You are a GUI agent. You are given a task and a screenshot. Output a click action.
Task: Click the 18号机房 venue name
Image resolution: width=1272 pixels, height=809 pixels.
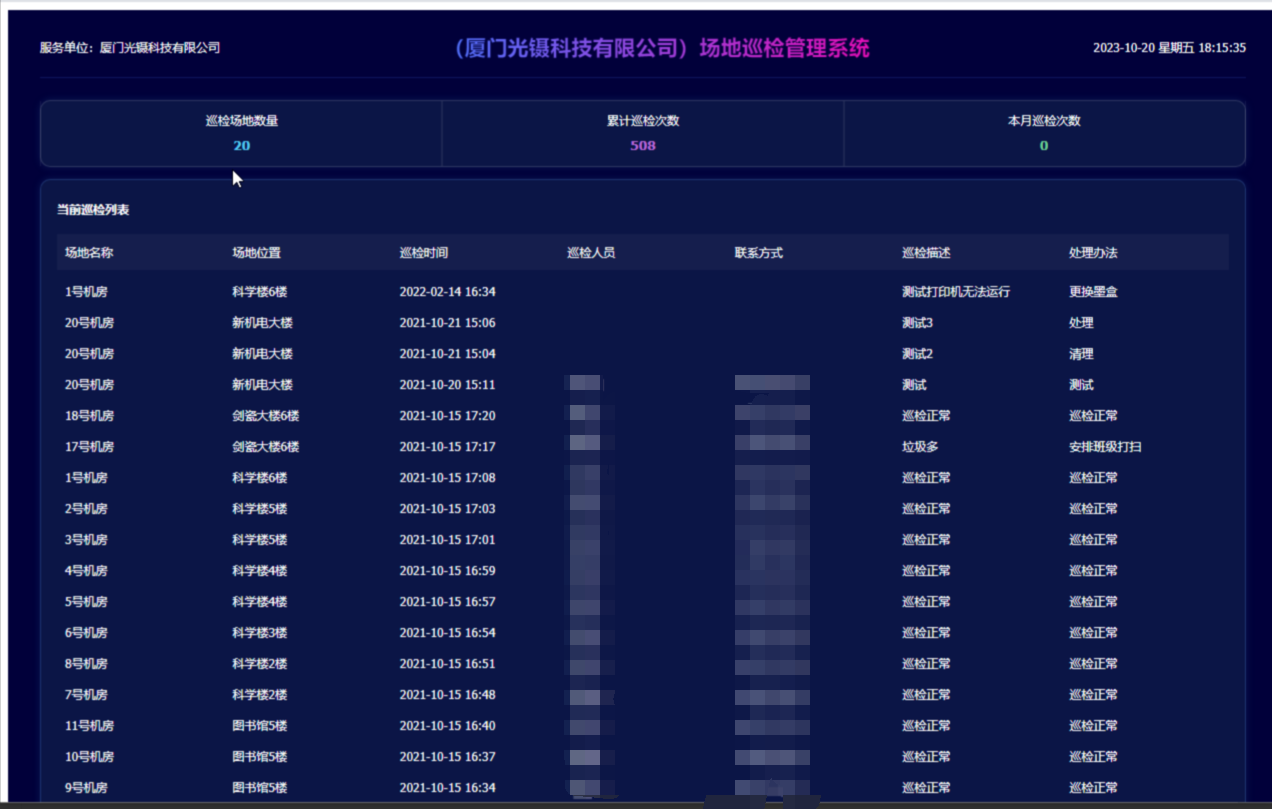coord(90,416)
